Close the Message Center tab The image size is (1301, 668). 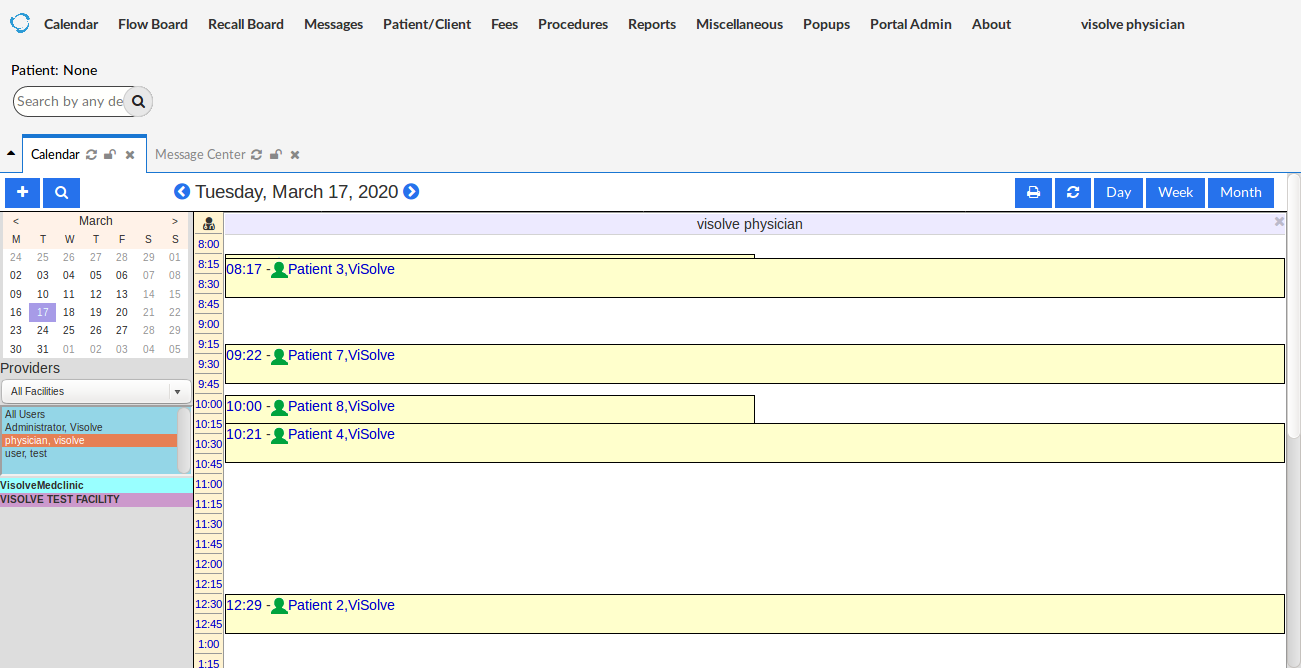point(295,155)
